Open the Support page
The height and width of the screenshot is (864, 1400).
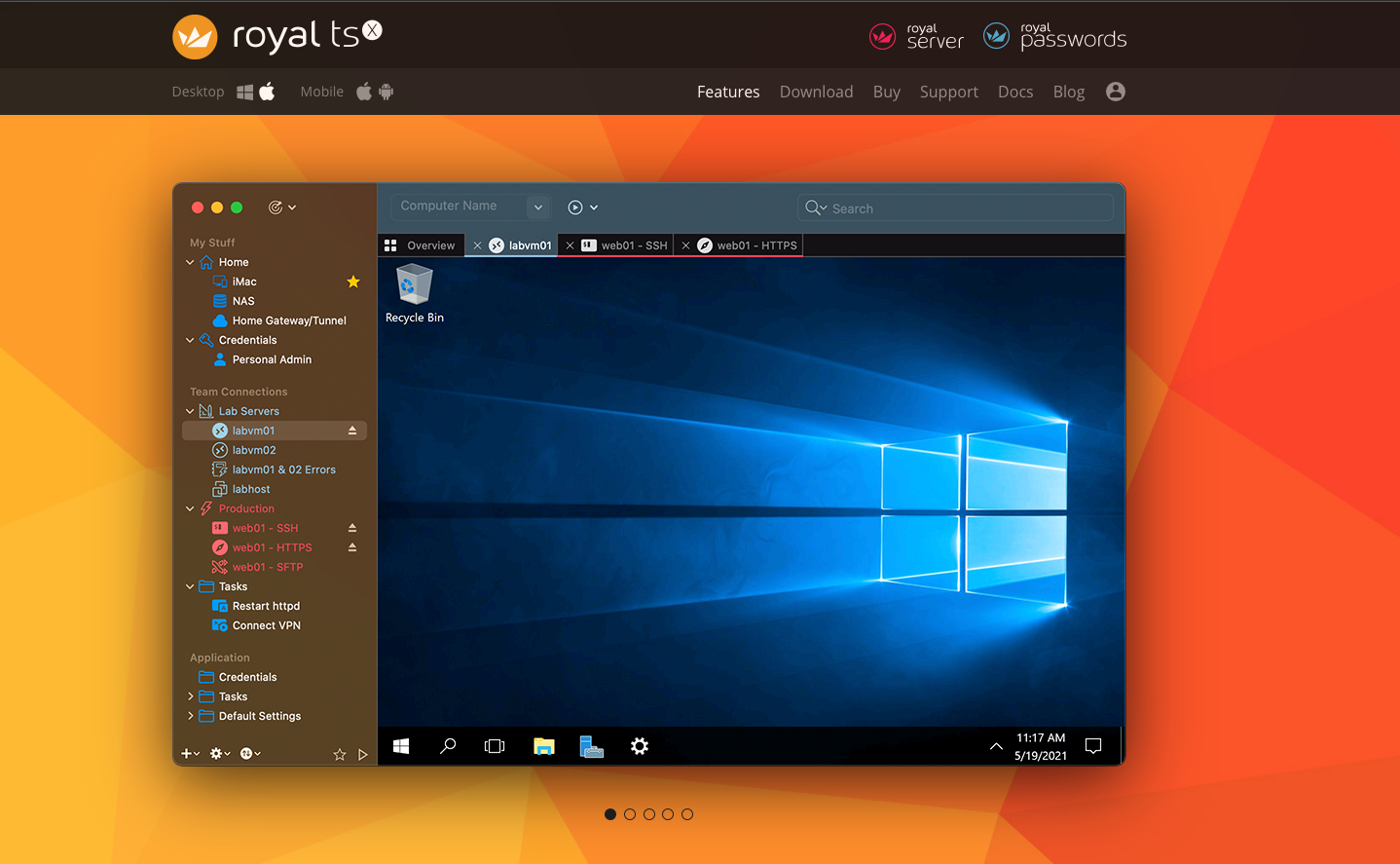948,92
